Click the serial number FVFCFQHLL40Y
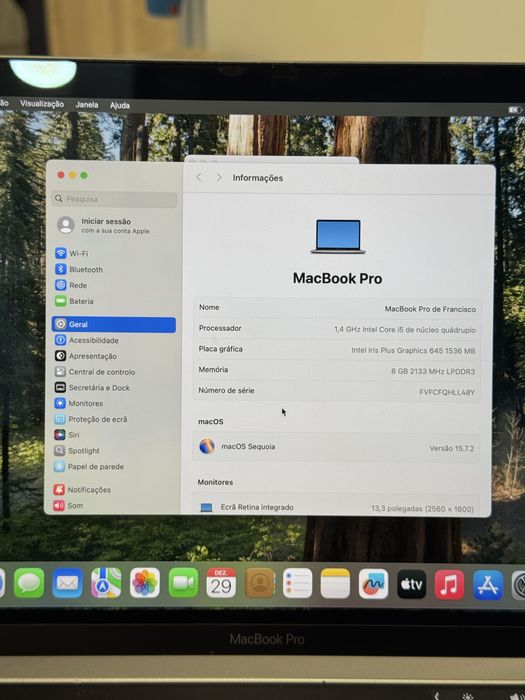The image size is (525, 700). tap(446, 392)
